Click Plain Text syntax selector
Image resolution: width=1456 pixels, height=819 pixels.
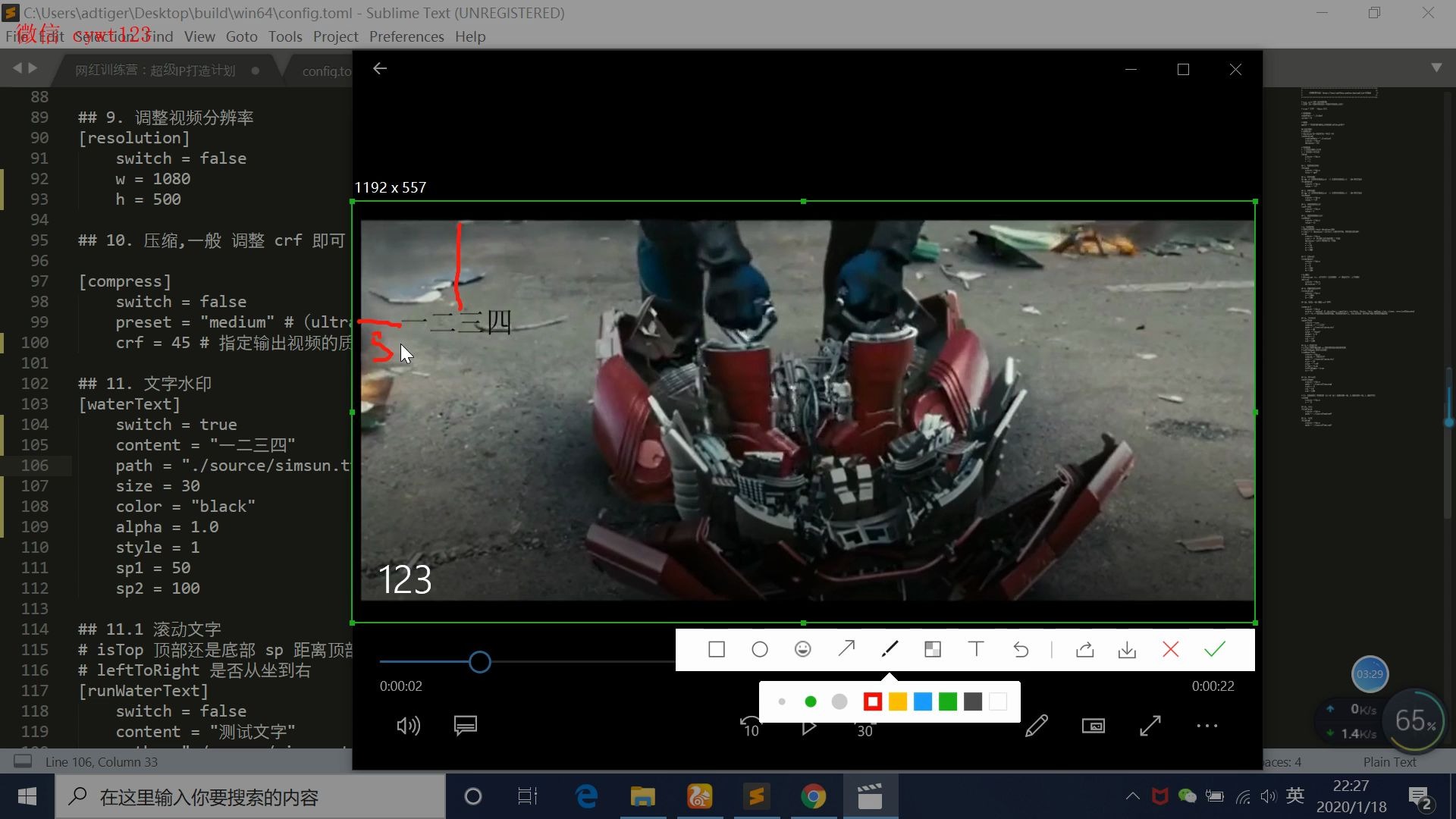coord(1389,762)
